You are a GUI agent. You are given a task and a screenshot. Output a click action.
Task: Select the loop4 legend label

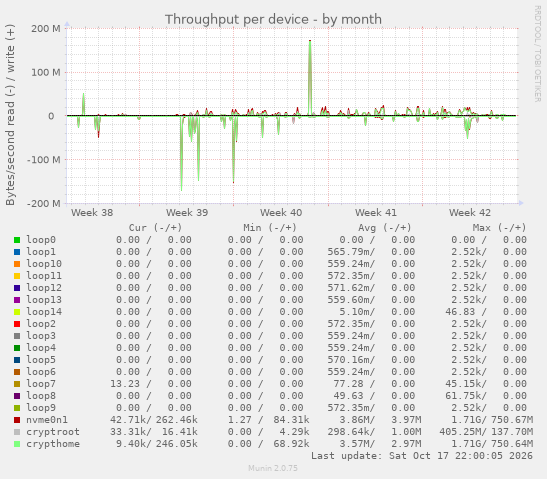pos(41,348)
